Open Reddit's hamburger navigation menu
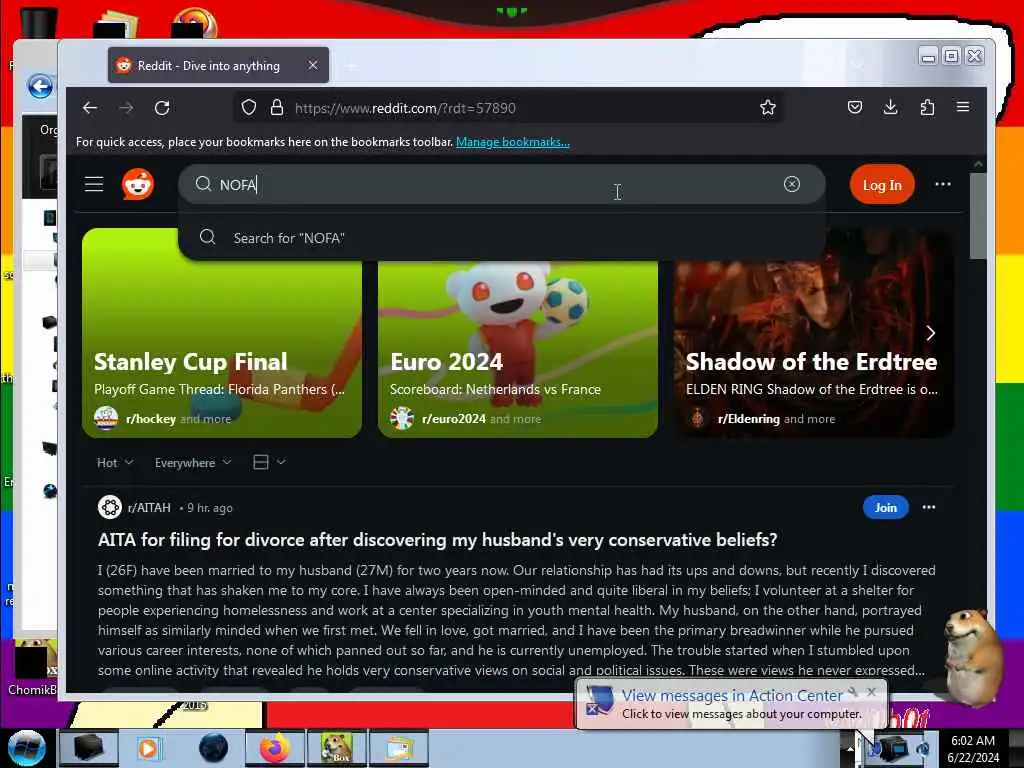The height and width of the screenshot is (768, 1024). pyautogui.click(x=94, y=184)
